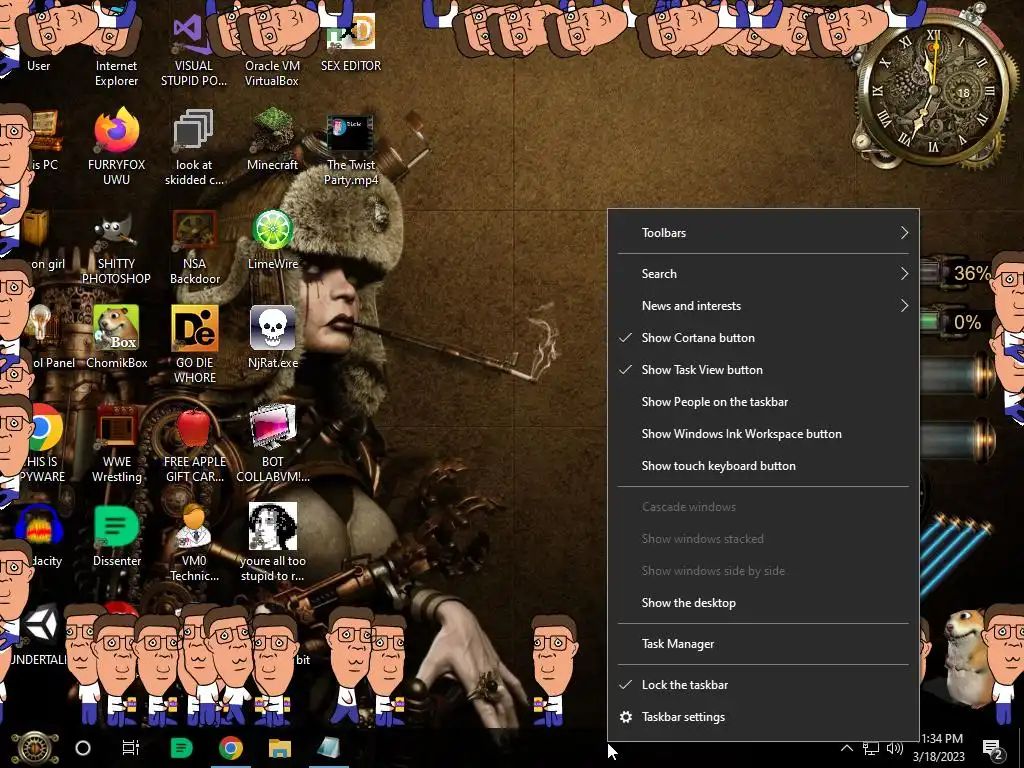The height and width of the screenshot is (768, 1024).
Task: Select the Oracle VM VirtualBox icon
Action: [272, 51]
